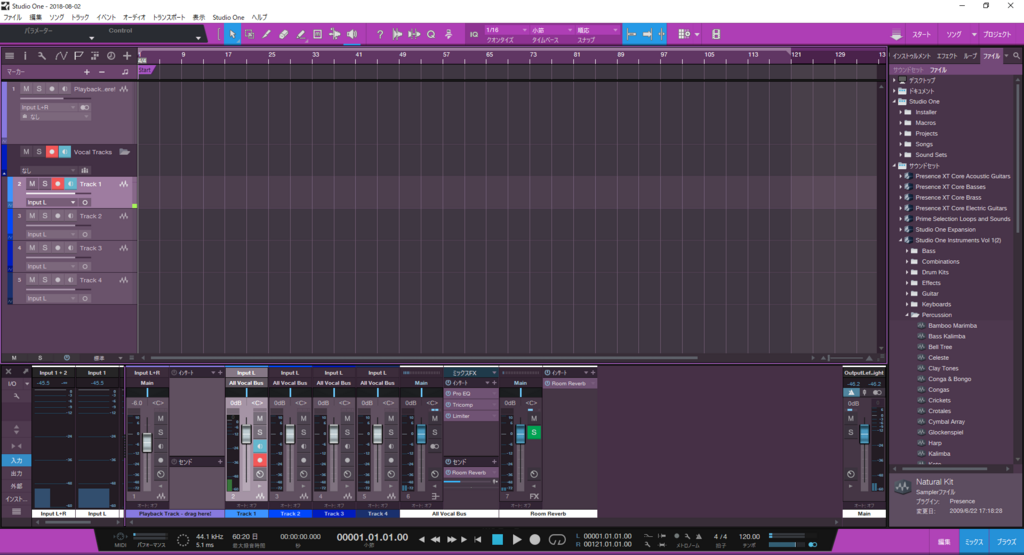
Task: Click the Start marker on the timeline
Action: pos(145,70)
